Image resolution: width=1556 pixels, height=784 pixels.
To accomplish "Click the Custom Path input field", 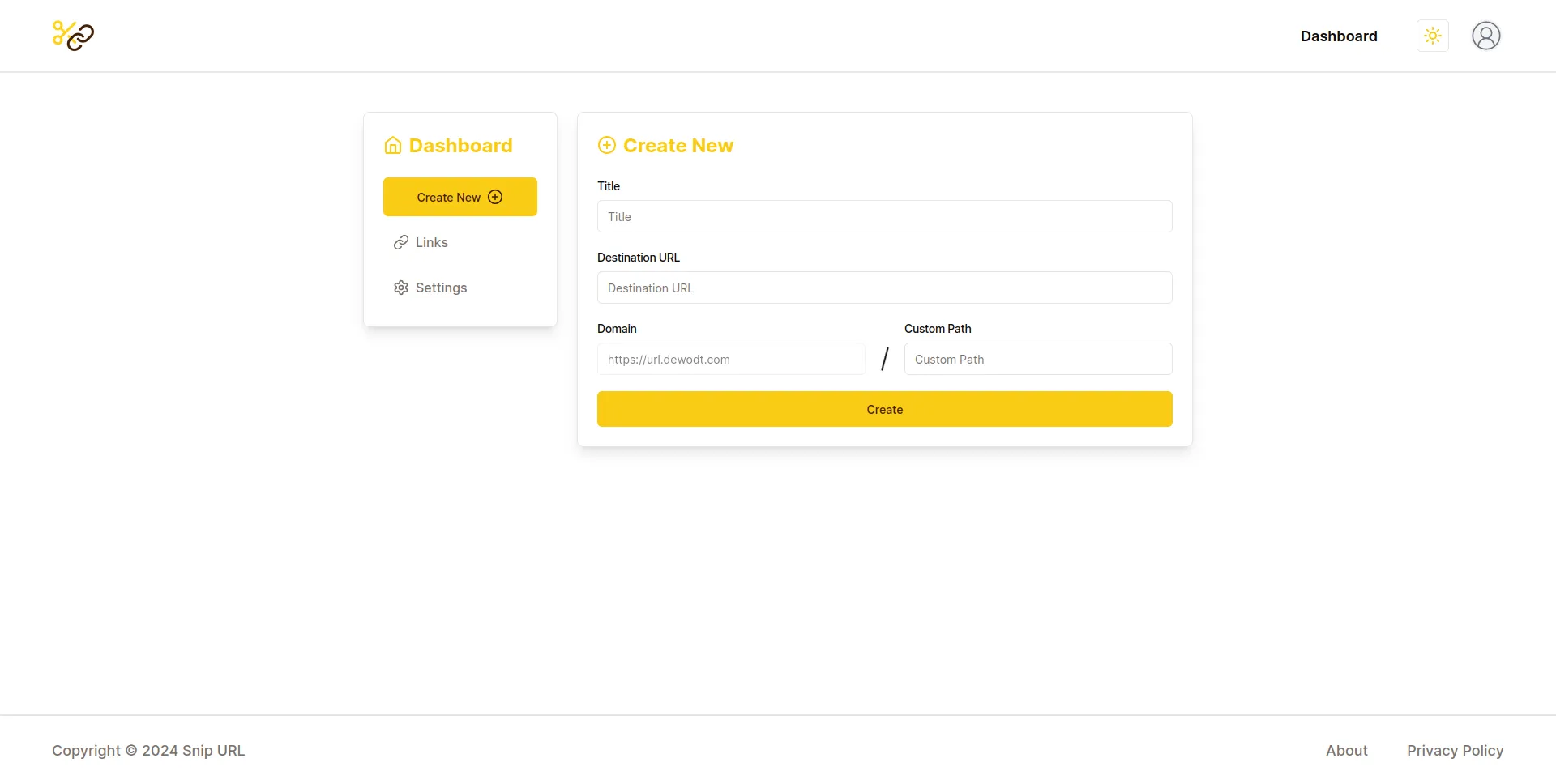I will coord(1037,359).
